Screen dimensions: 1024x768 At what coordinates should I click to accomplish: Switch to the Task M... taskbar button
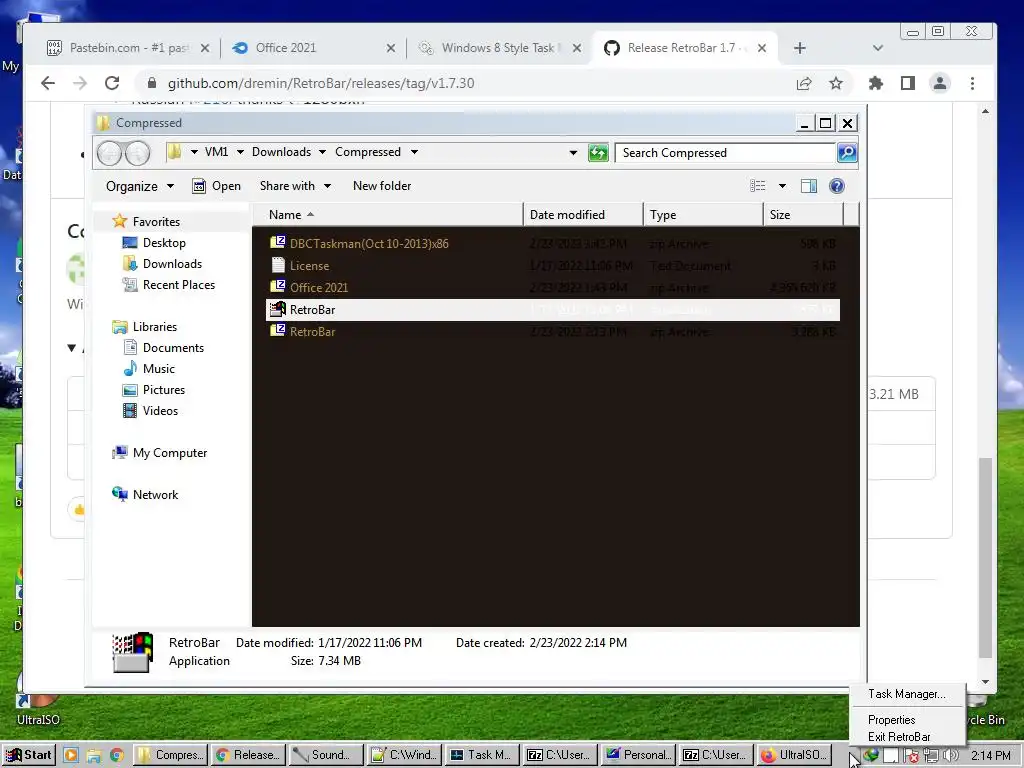[x=481, y=755]
